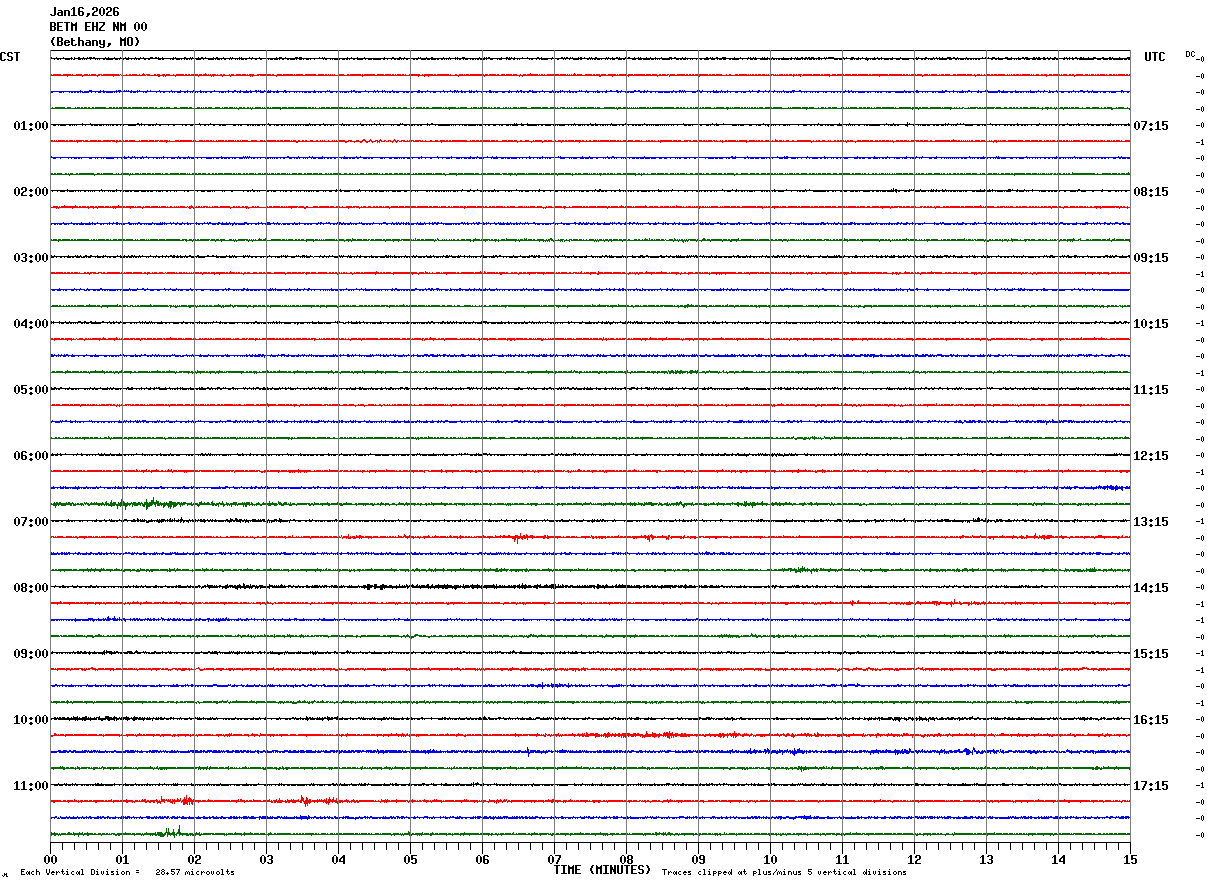Click the 'DC' column header
This screenshot has width=1210, height=886.
point(1190,54)
